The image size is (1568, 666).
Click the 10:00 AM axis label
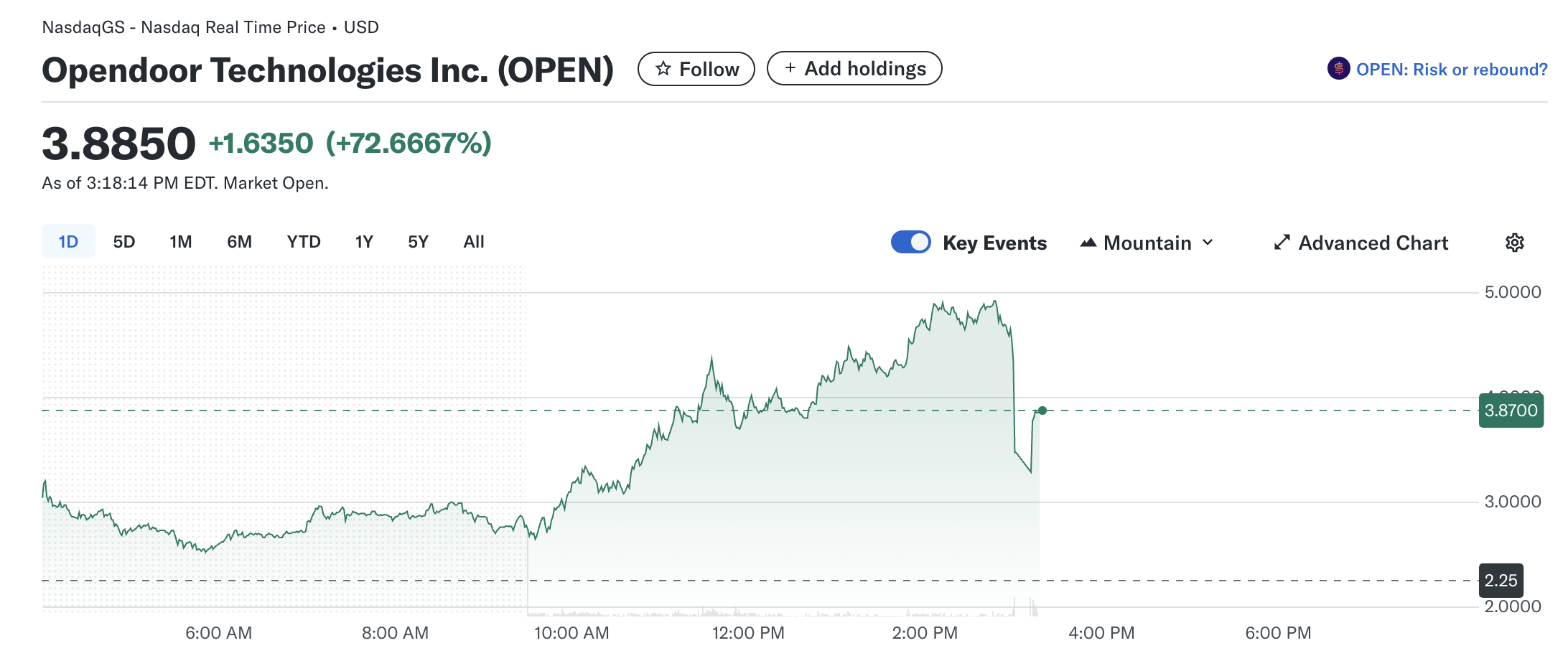tap(571, 633)
